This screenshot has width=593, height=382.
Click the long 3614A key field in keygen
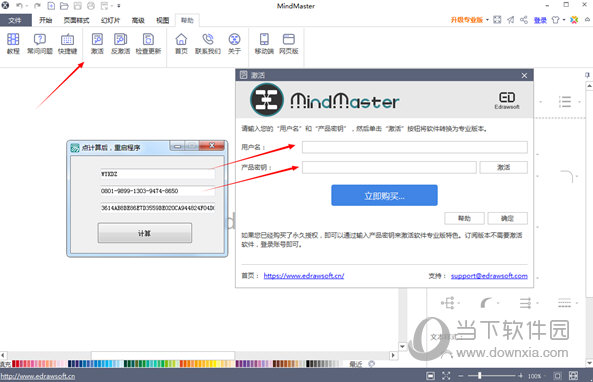pyautogui.click(x=157, y=208)
